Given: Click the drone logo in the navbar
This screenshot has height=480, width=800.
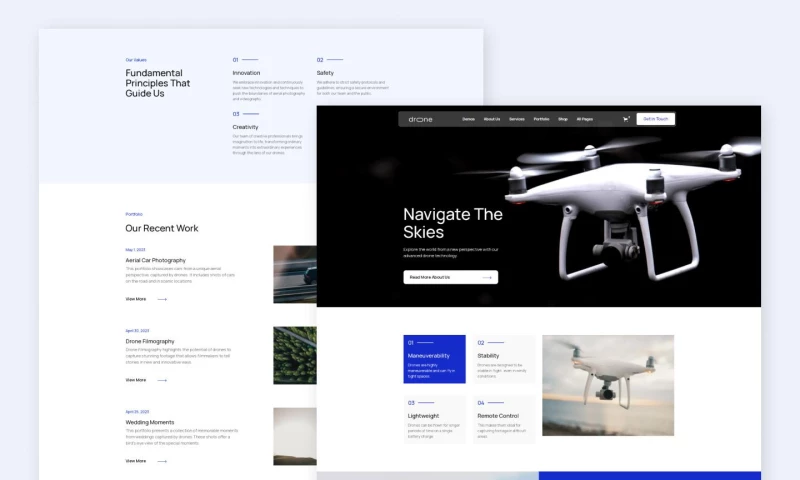Looking at the screenshot, I should pos(420,119).
